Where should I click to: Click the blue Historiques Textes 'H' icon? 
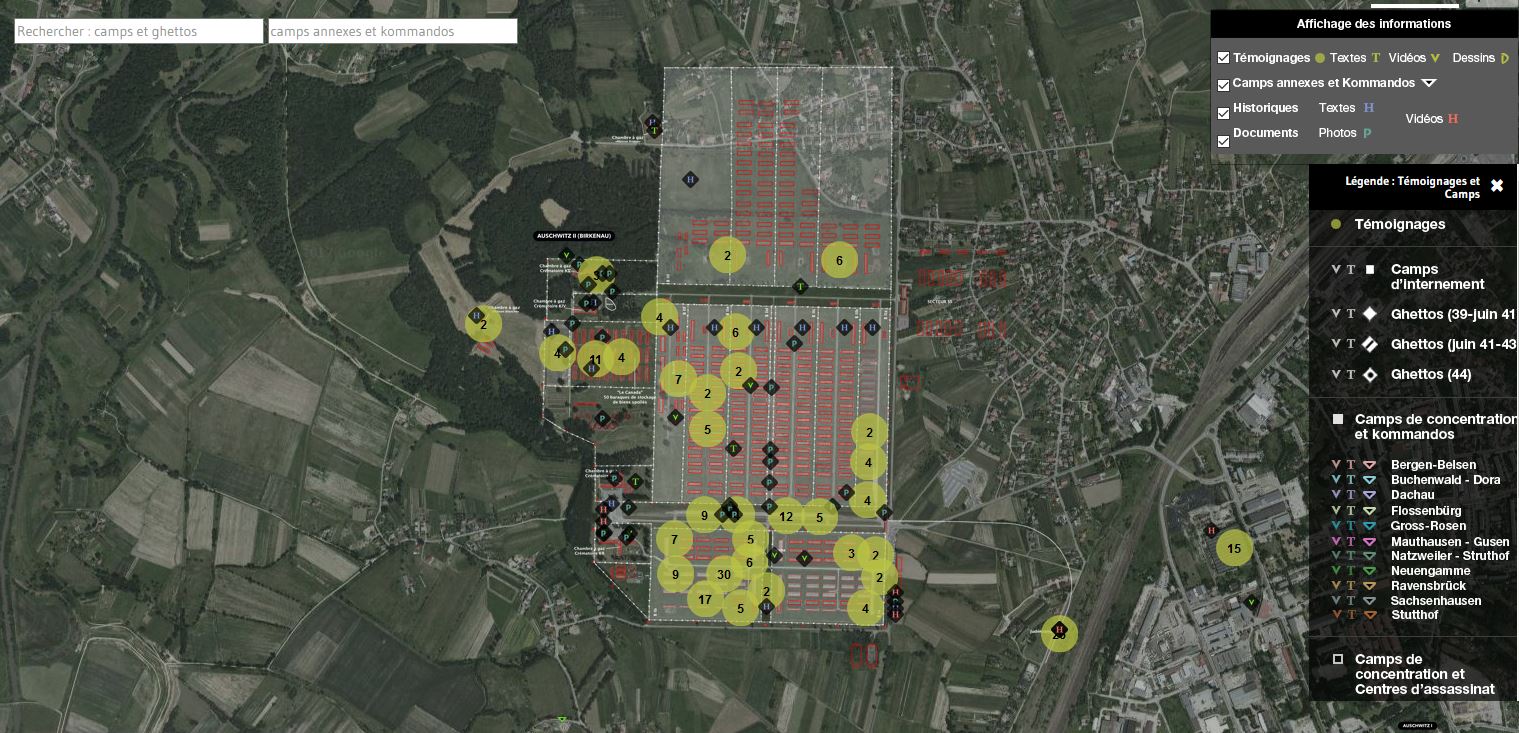click(1369, 108)
